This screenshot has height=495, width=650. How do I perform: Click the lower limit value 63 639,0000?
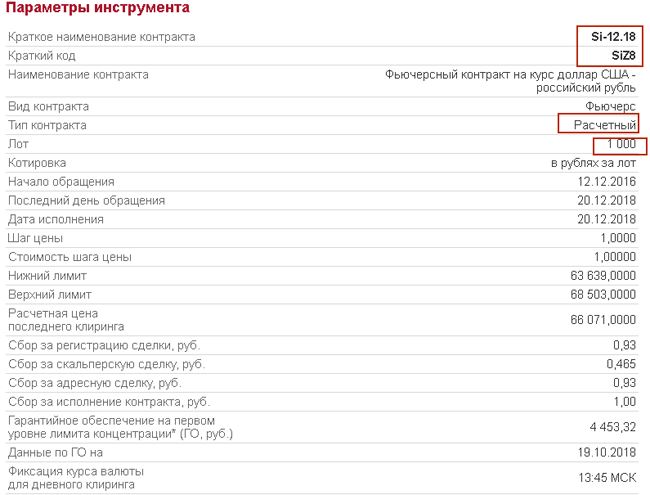(x=603, y=276)
